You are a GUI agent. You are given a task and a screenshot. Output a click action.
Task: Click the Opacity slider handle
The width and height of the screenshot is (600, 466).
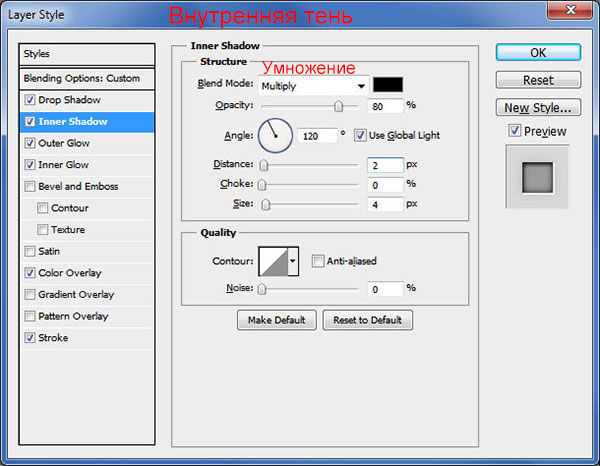pyautogui.click(x=339, y=106)
